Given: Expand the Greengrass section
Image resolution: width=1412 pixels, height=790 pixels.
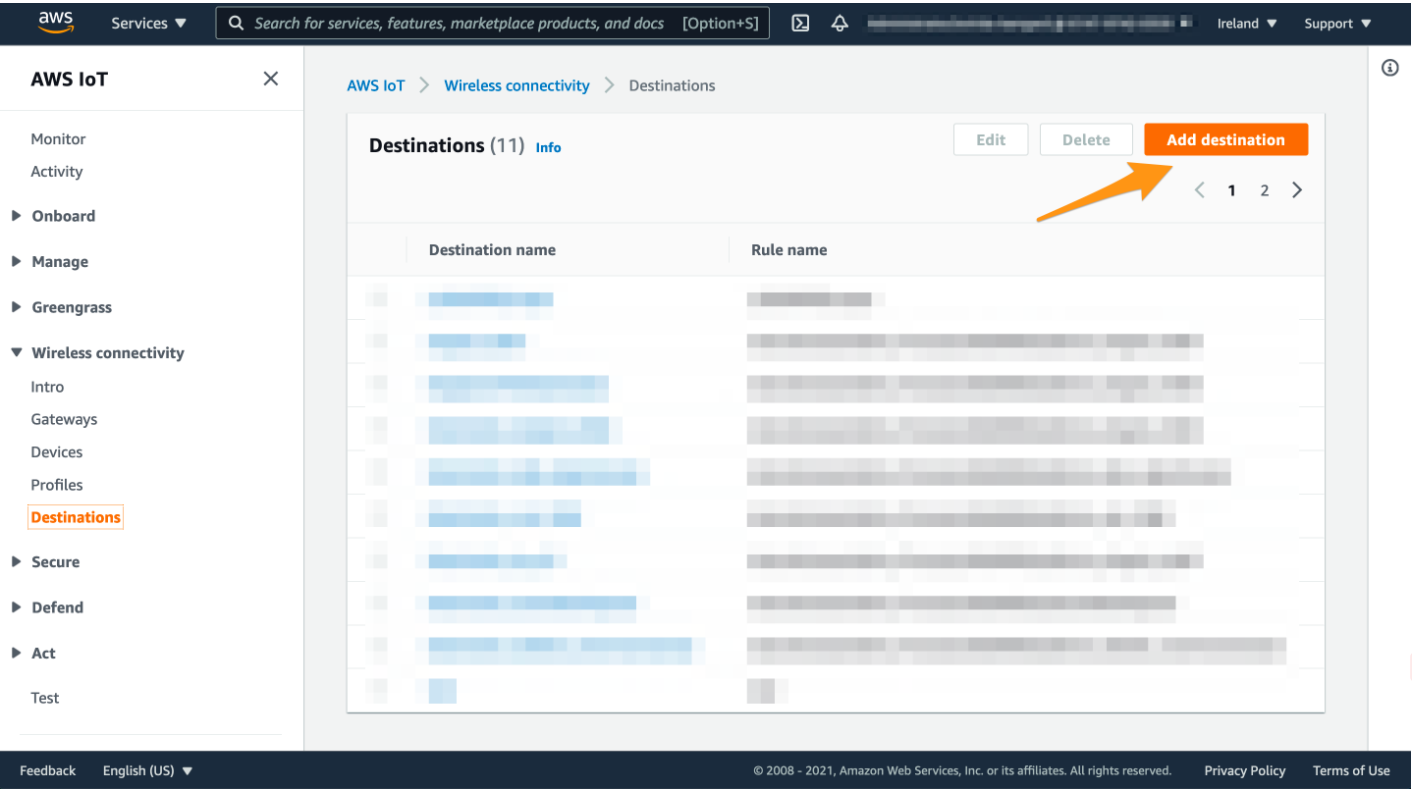Looking at the screenshot, I should 62,308.
